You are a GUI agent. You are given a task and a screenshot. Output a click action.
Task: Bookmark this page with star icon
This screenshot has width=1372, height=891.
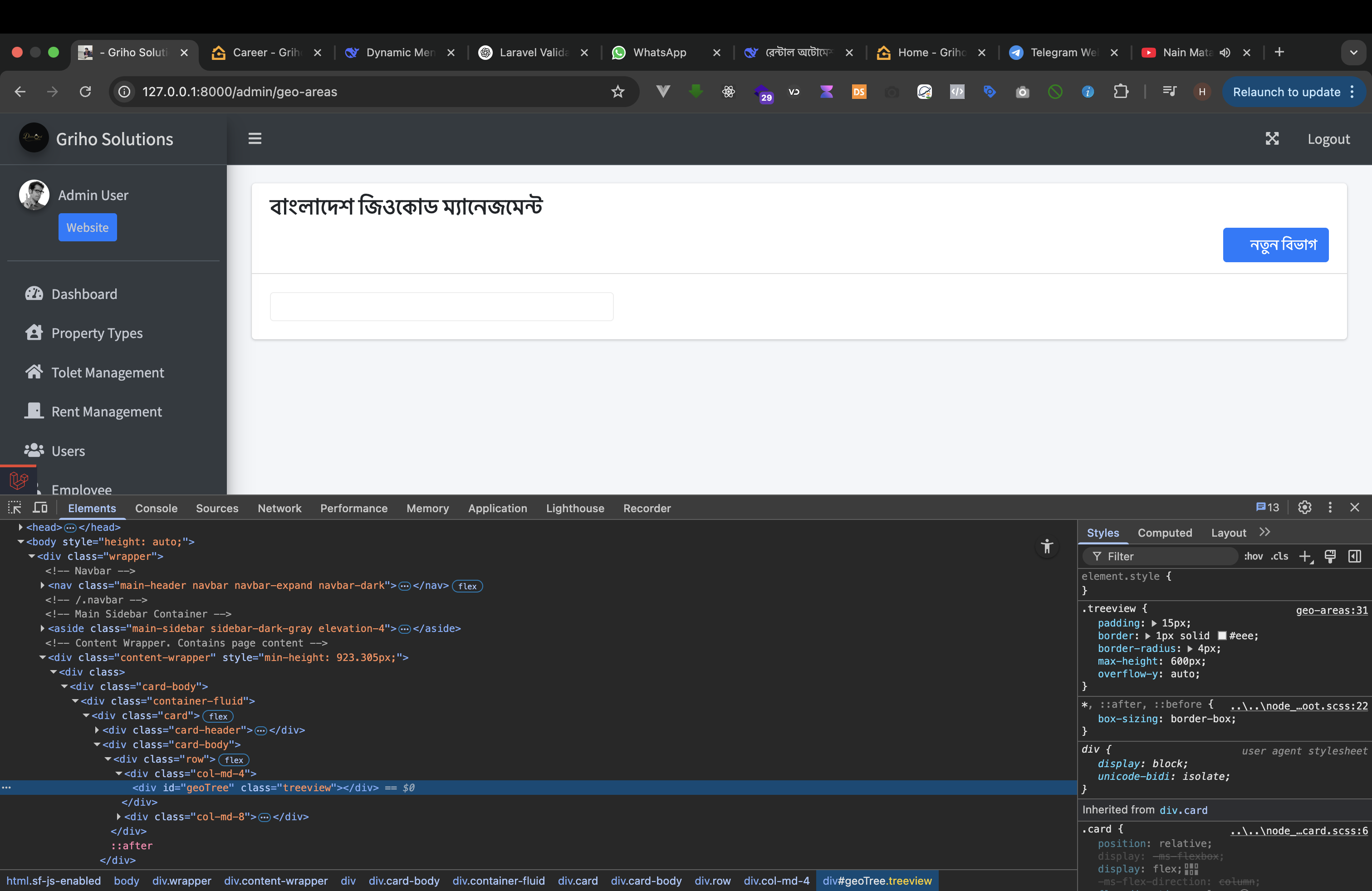coord(617,92)
